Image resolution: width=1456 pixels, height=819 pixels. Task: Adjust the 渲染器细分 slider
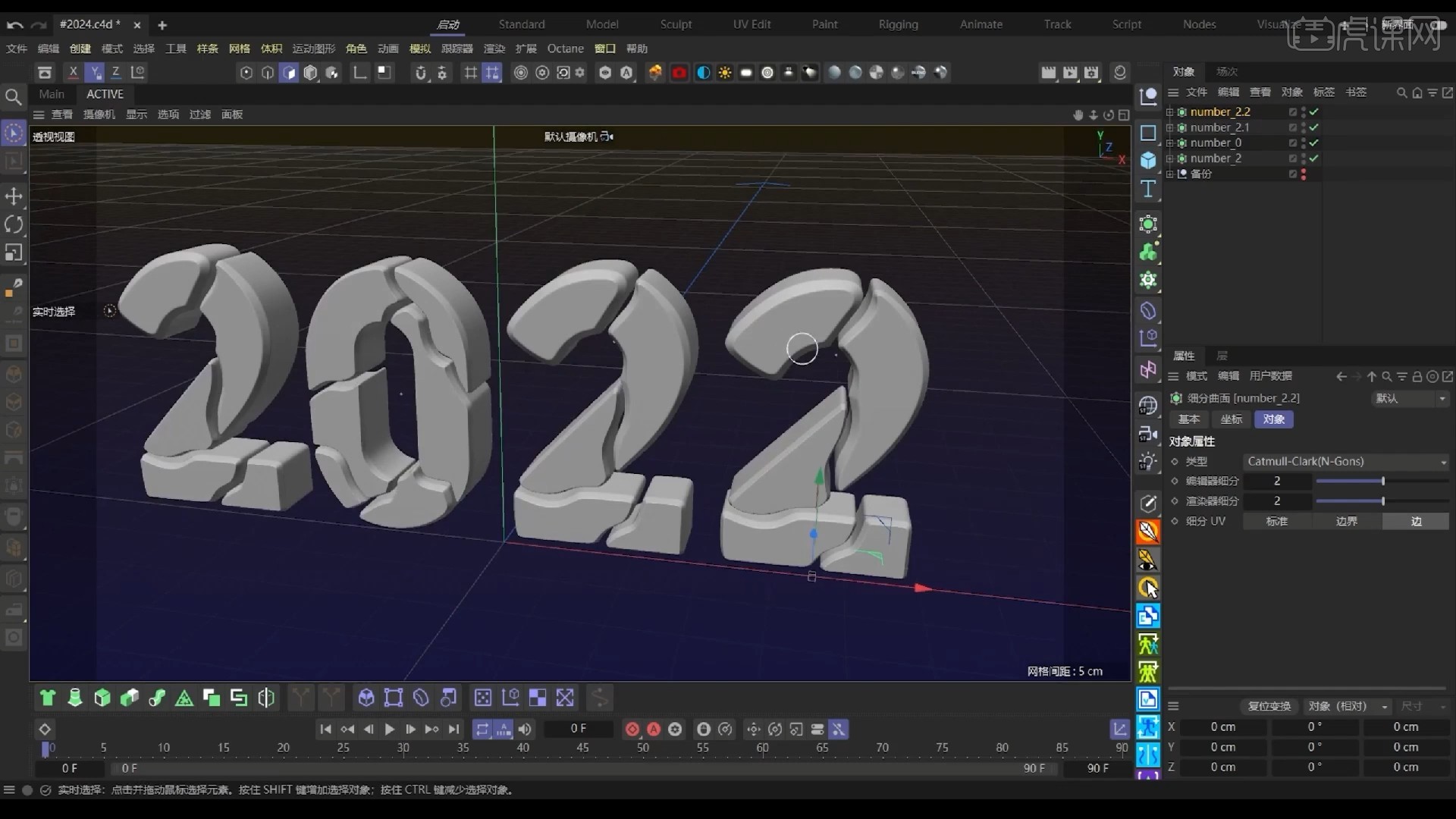point(1382,501)
